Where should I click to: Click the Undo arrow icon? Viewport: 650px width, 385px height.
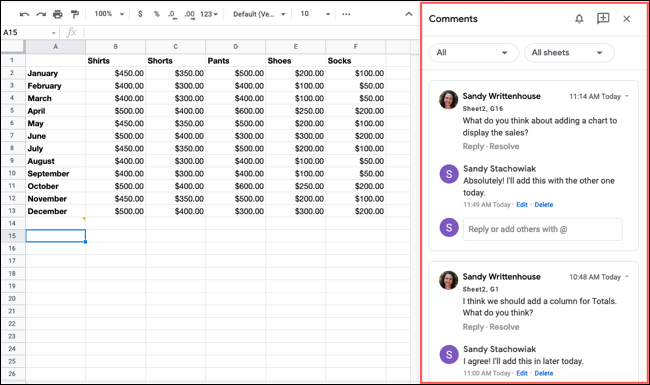(24, 14)
